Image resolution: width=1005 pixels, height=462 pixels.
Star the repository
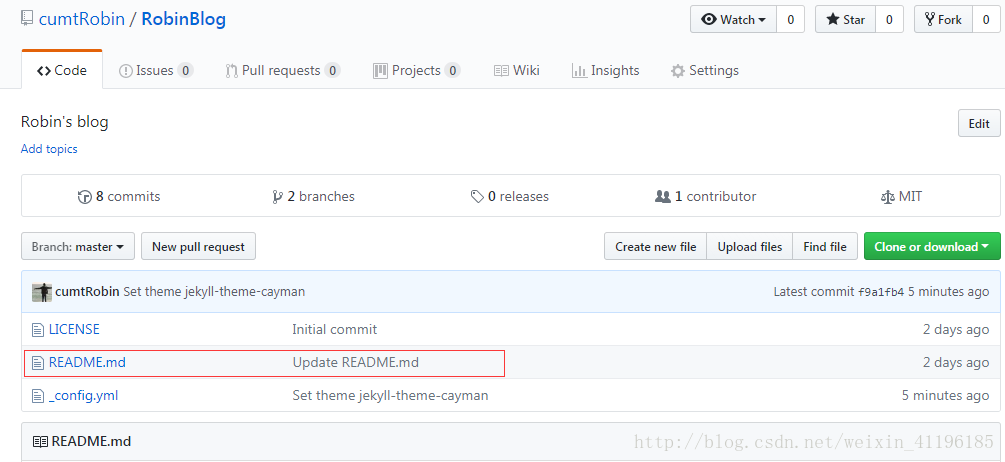(x=845, y=20)
